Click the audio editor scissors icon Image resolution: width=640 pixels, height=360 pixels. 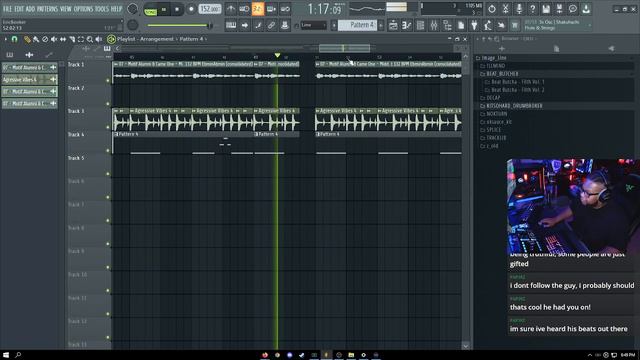coord(505,9)
